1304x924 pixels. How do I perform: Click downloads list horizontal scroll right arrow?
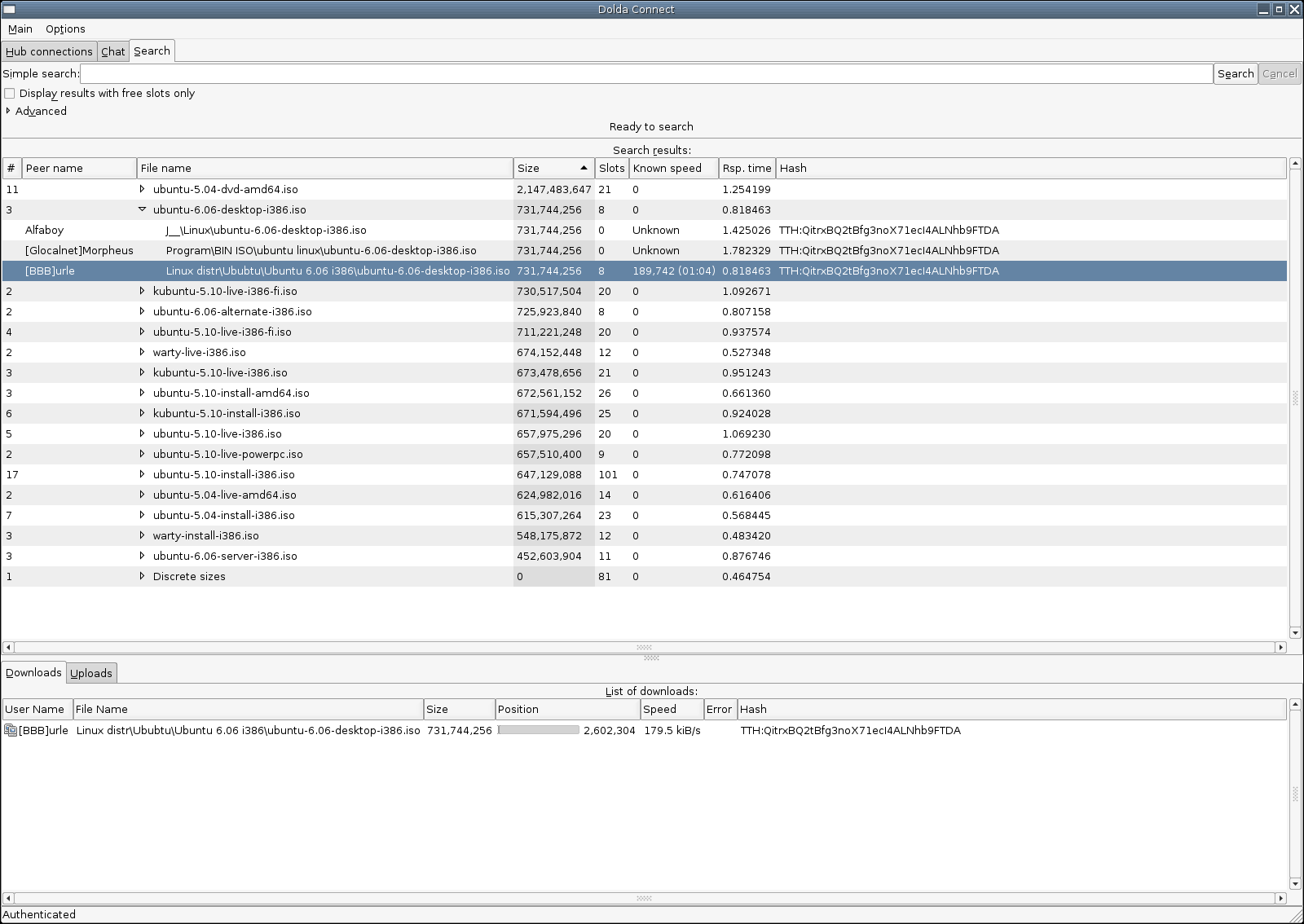tap(1281, 898)
